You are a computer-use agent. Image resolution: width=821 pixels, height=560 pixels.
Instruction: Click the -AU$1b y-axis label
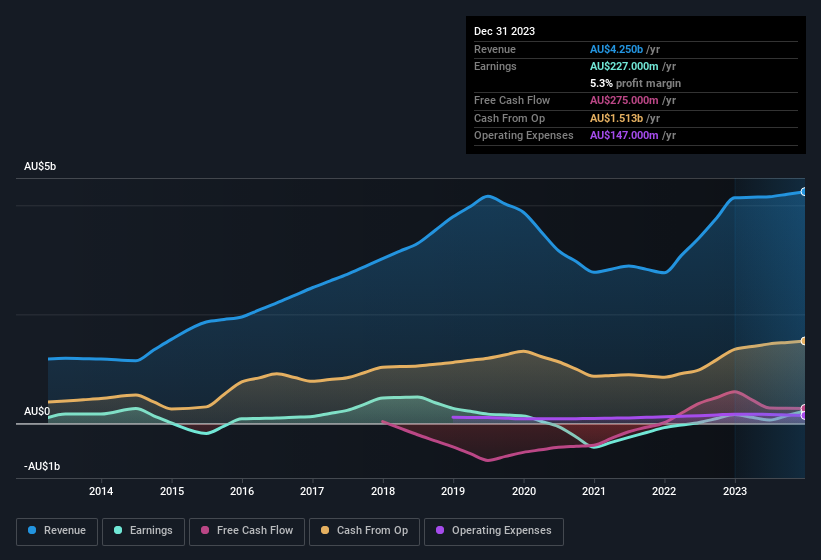click(42, 466)
